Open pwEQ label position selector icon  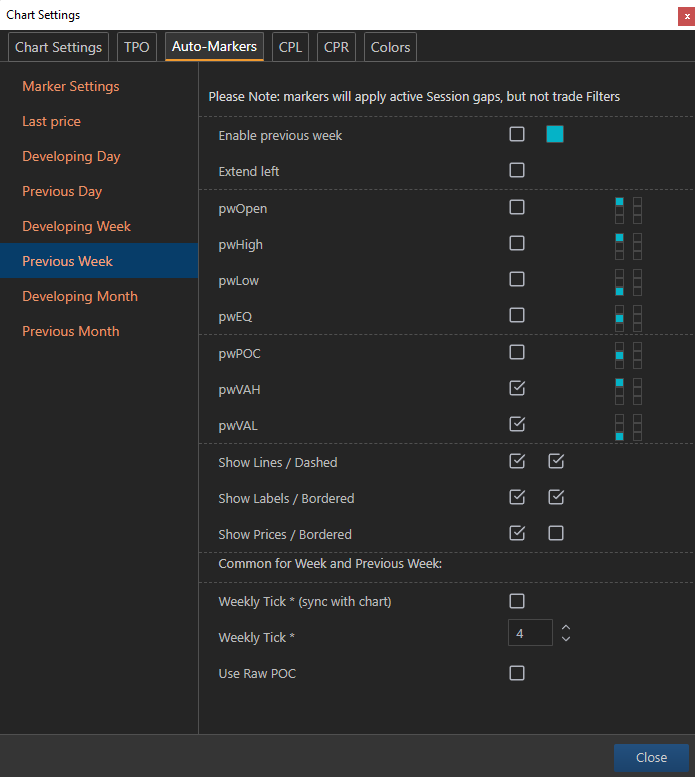pos(628,319)
